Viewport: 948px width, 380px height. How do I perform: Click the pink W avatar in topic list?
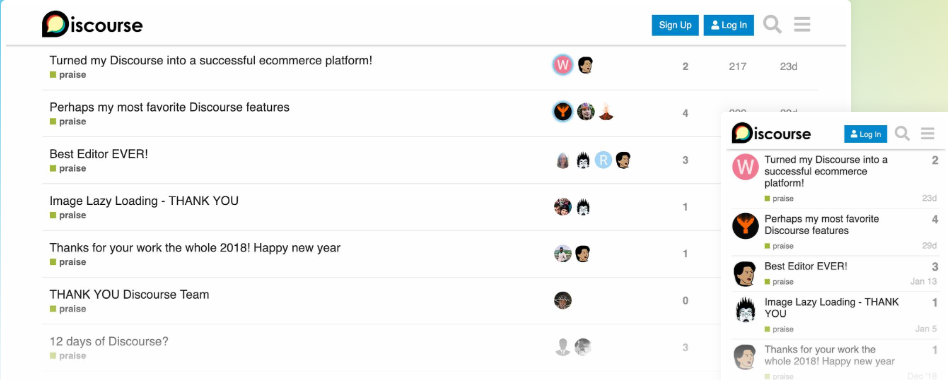(x=563, y=64)
